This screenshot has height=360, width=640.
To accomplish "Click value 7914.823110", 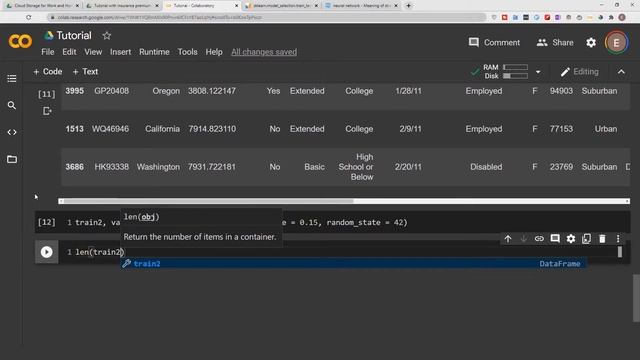I will pos(212,129).
